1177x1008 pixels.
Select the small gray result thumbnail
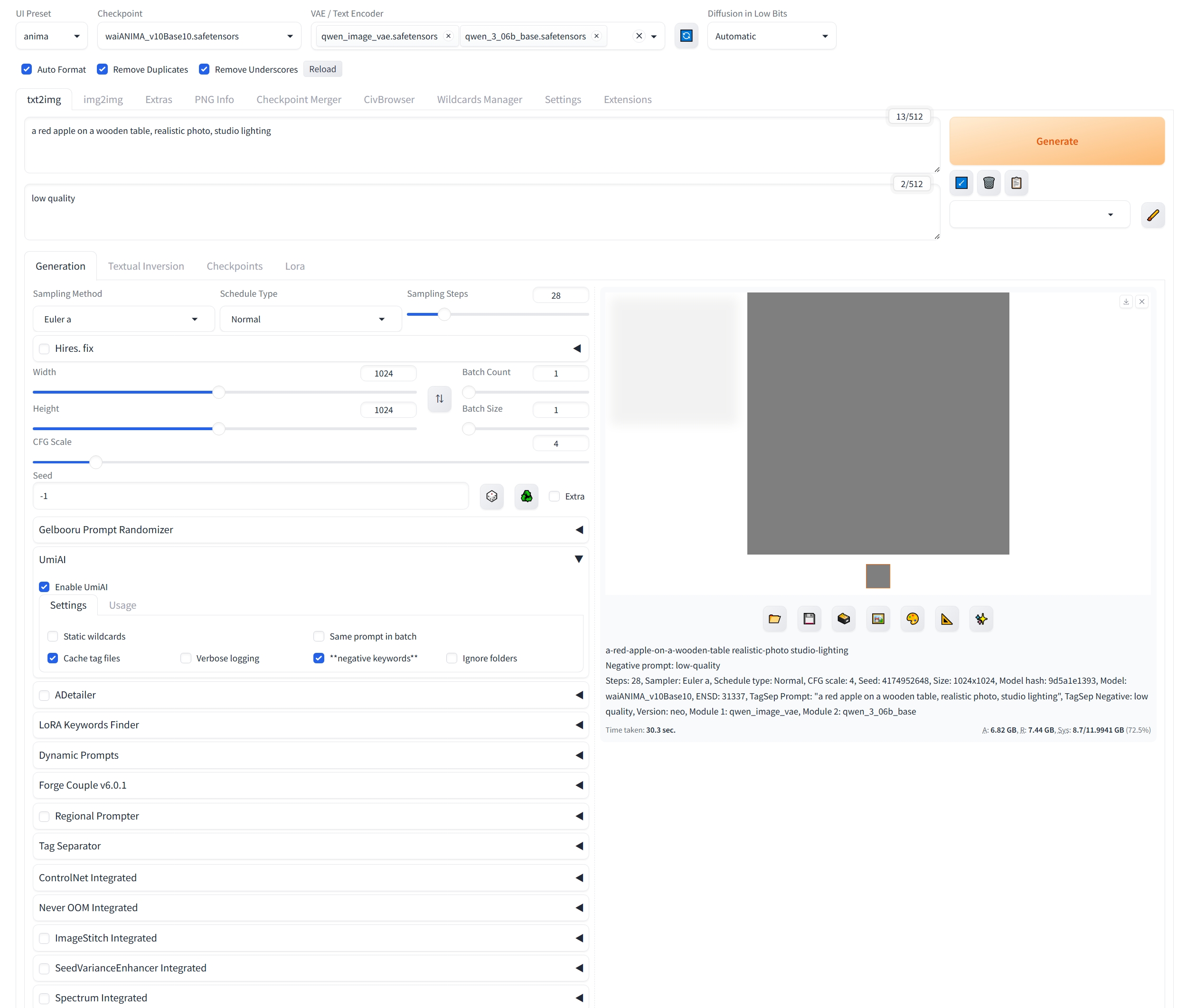pos(877,576)
